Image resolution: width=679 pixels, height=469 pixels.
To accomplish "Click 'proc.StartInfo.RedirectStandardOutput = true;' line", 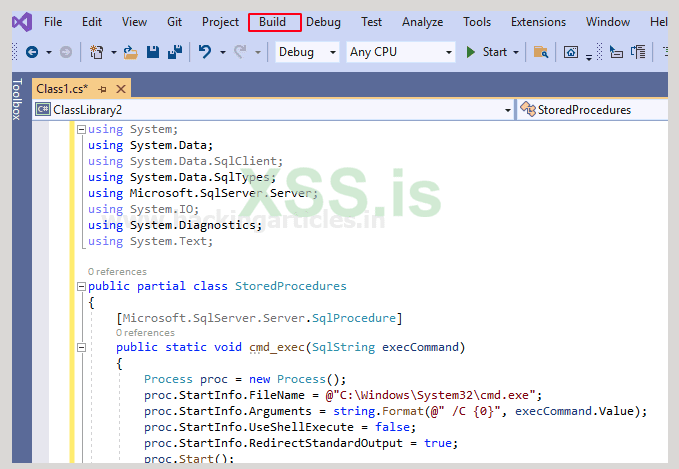I will point(301,443).
